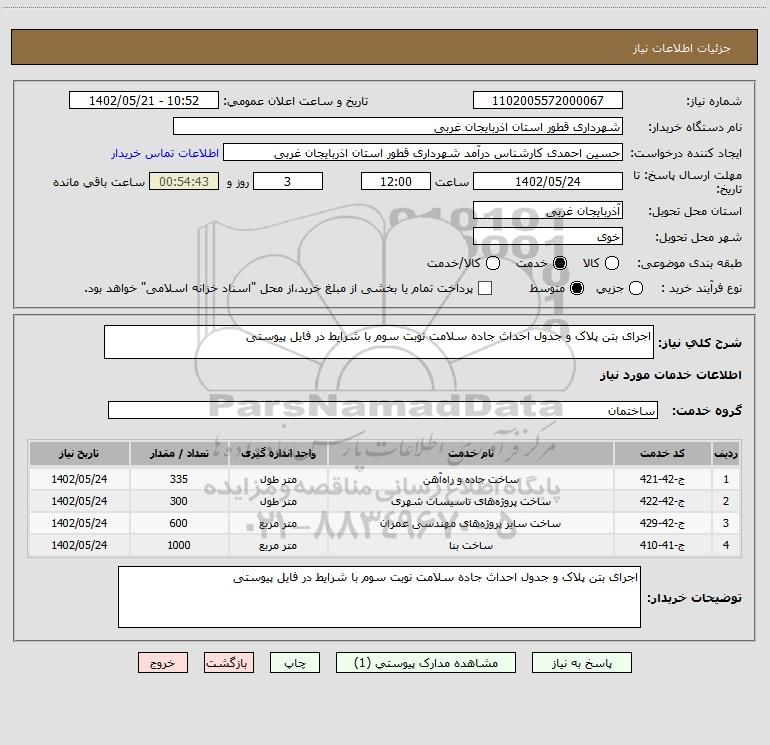Click service code ج-42-422
770x745 pixels.
662,501
